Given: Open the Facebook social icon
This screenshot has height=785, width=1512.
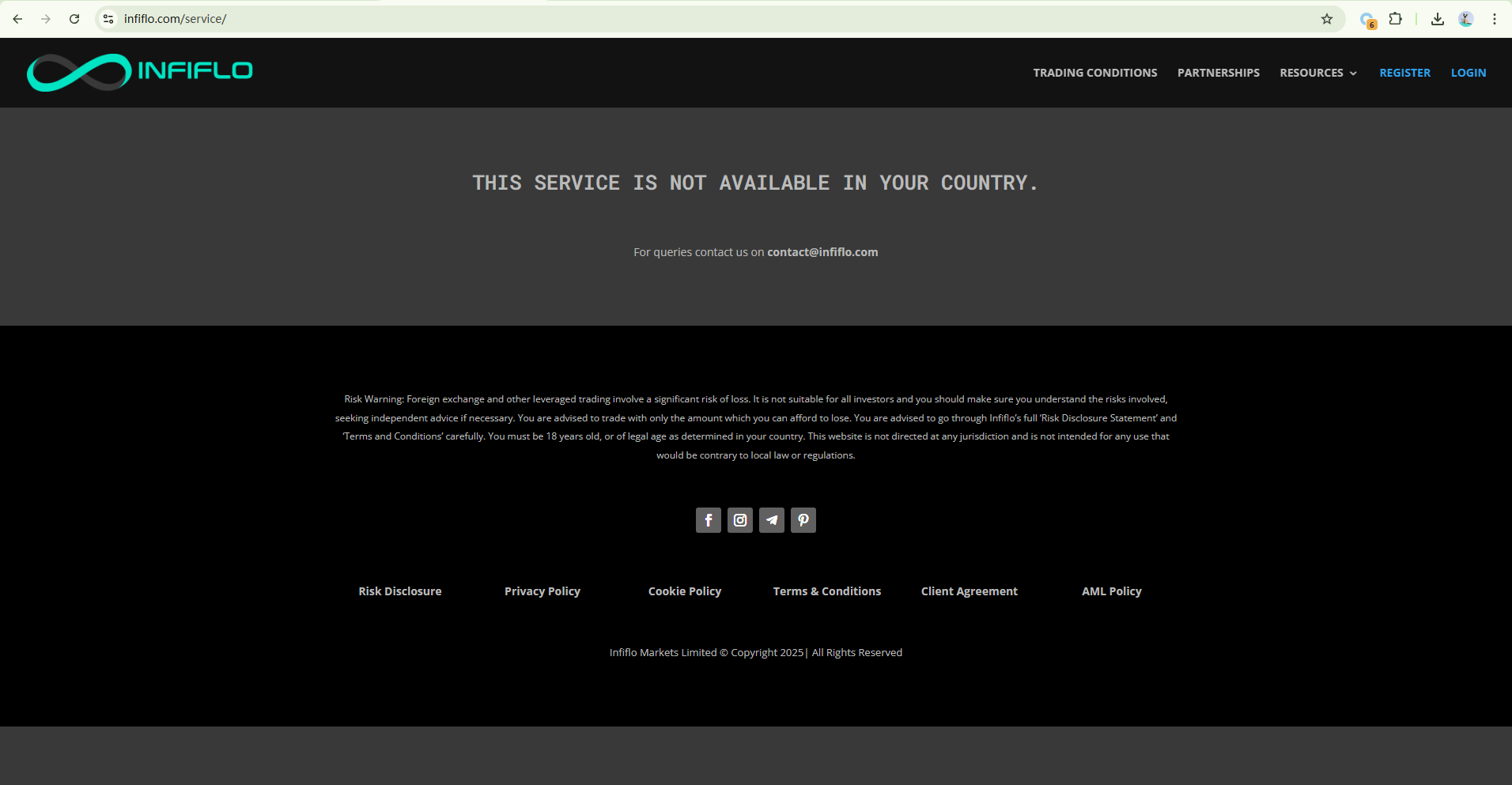Looking at the screenshot, I should (x=708, y=520).
